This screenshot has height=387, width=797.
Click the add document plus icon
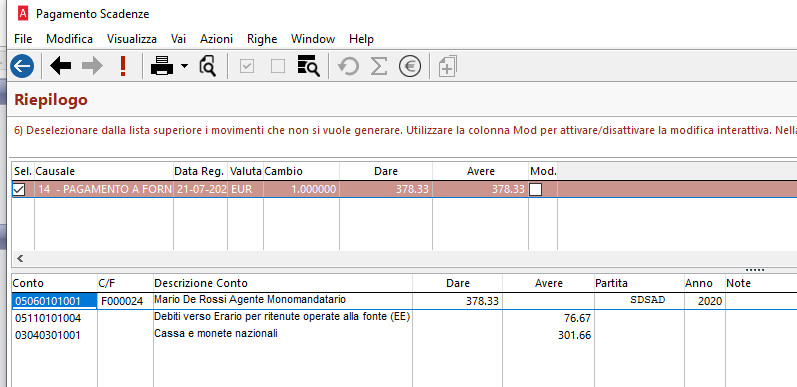[x=448, y=67]
